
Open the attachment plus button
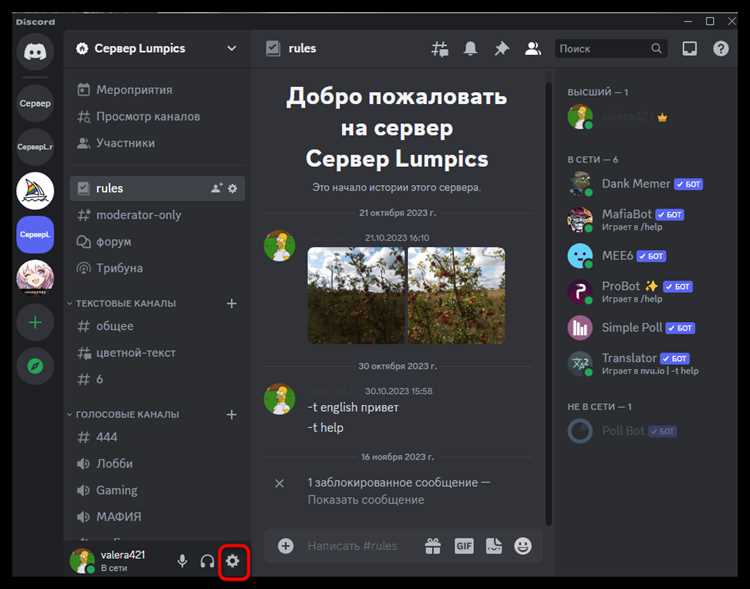coord(286,546)
